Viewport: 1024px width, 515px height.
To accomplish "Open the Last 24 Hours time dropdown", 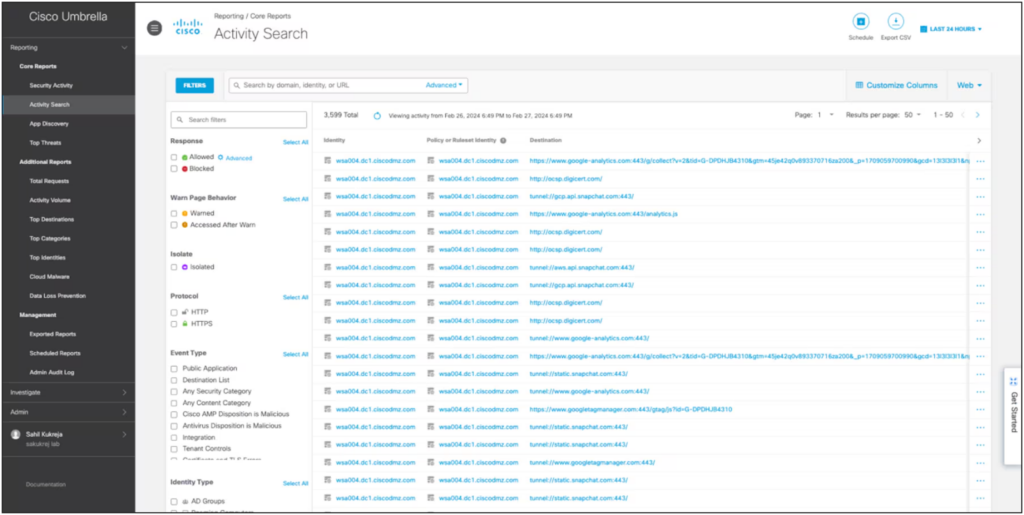I will pyautogui.click(x=951, y=29).
